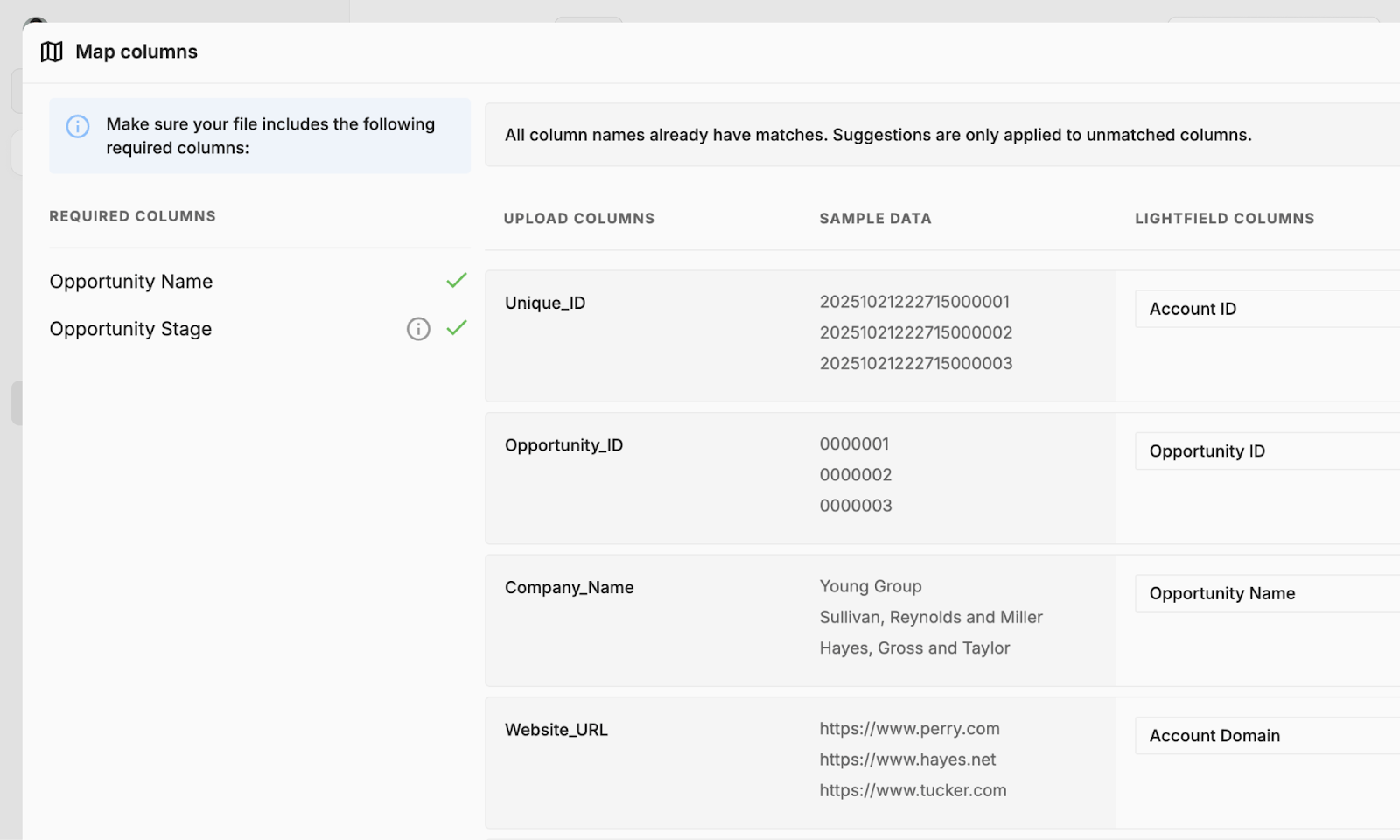
Task: Click the Opportunity Stage required column entry
Action: 130,329
